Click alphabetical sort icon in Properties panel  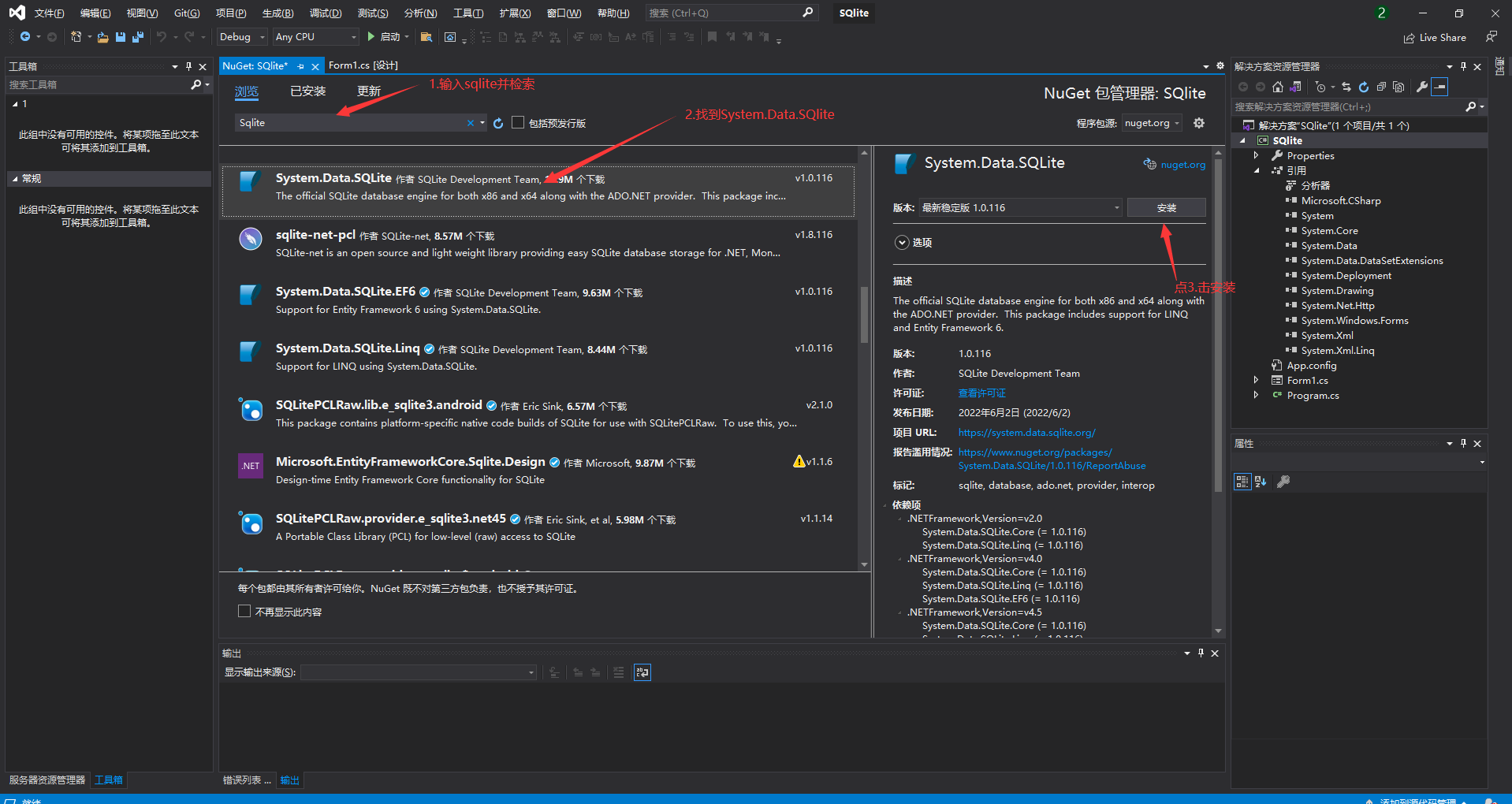[x=1261, y=482]
